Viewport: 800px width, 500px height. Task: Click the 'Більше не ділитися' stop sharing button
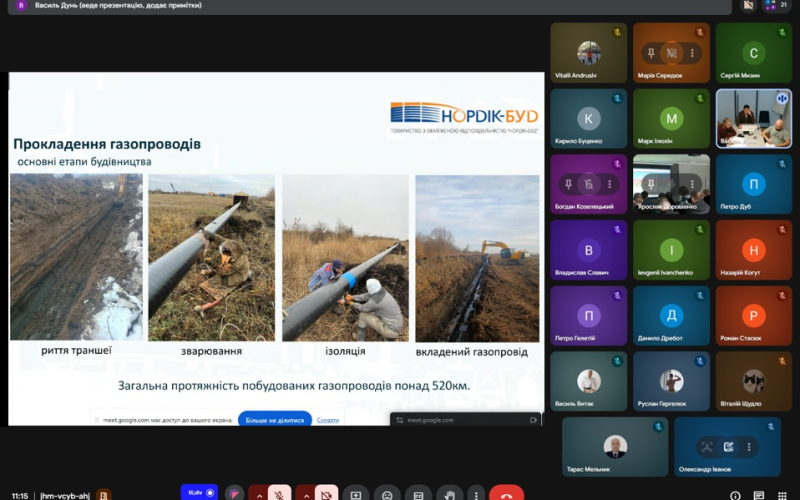[x=274, y=420]
